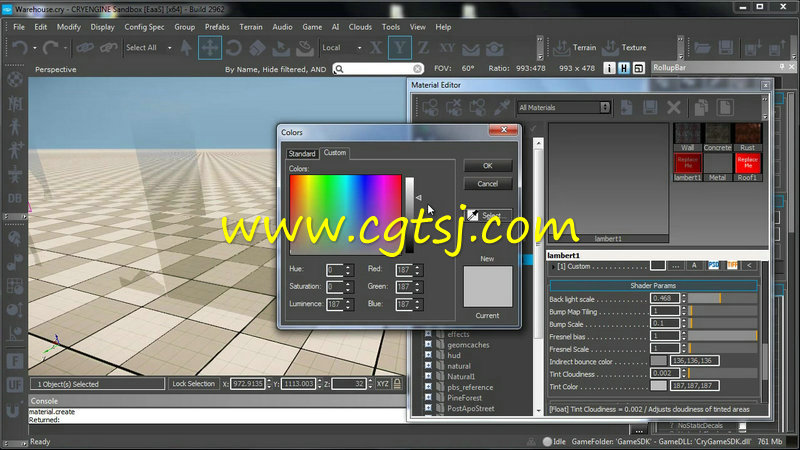Viewport: 800px width, 450px height.
Task: Click Cancel in the Colors dialog
Action: (x=488, y=184)
